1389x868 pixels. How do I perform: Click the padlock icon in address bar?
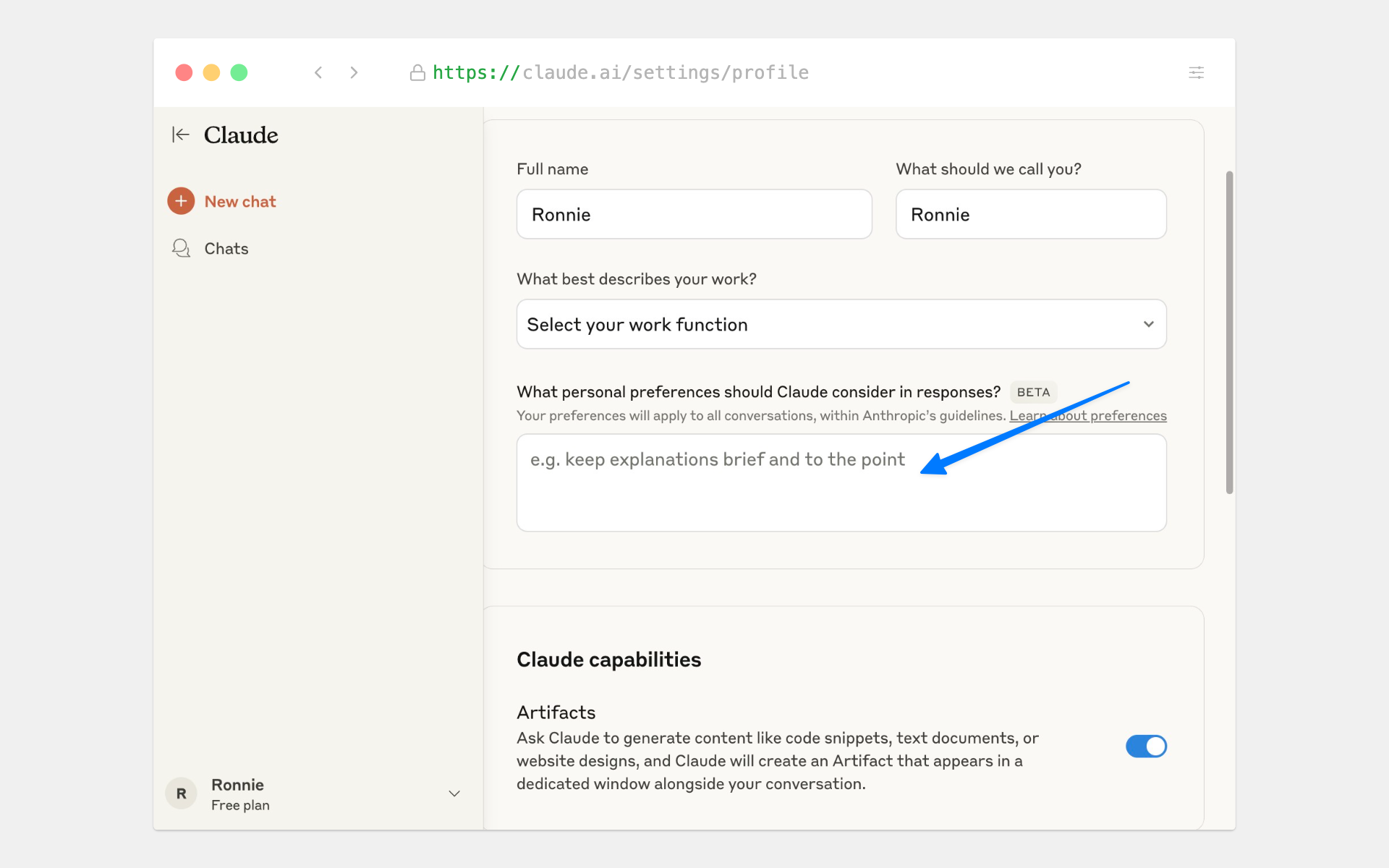tap(417, 72)
